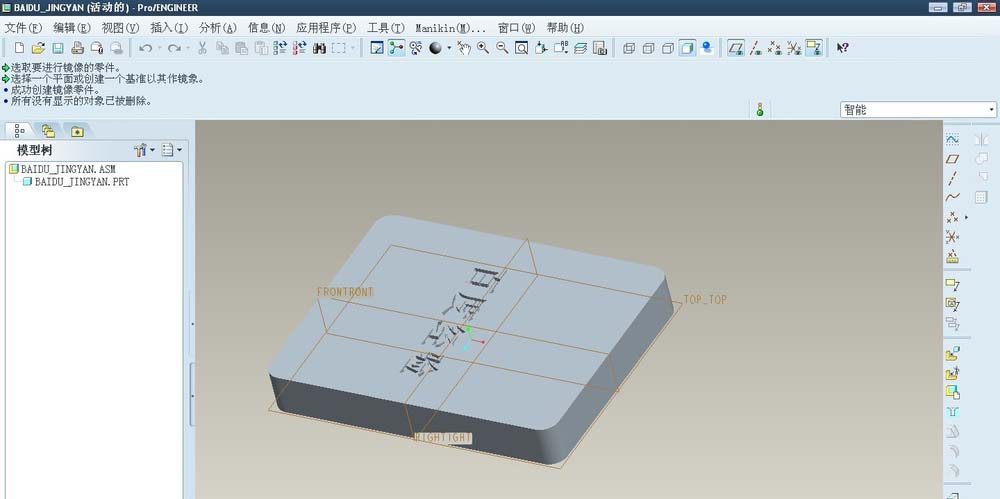Toggle datum planes display
The image size is (1000, 499).
[x=736, y=48]
